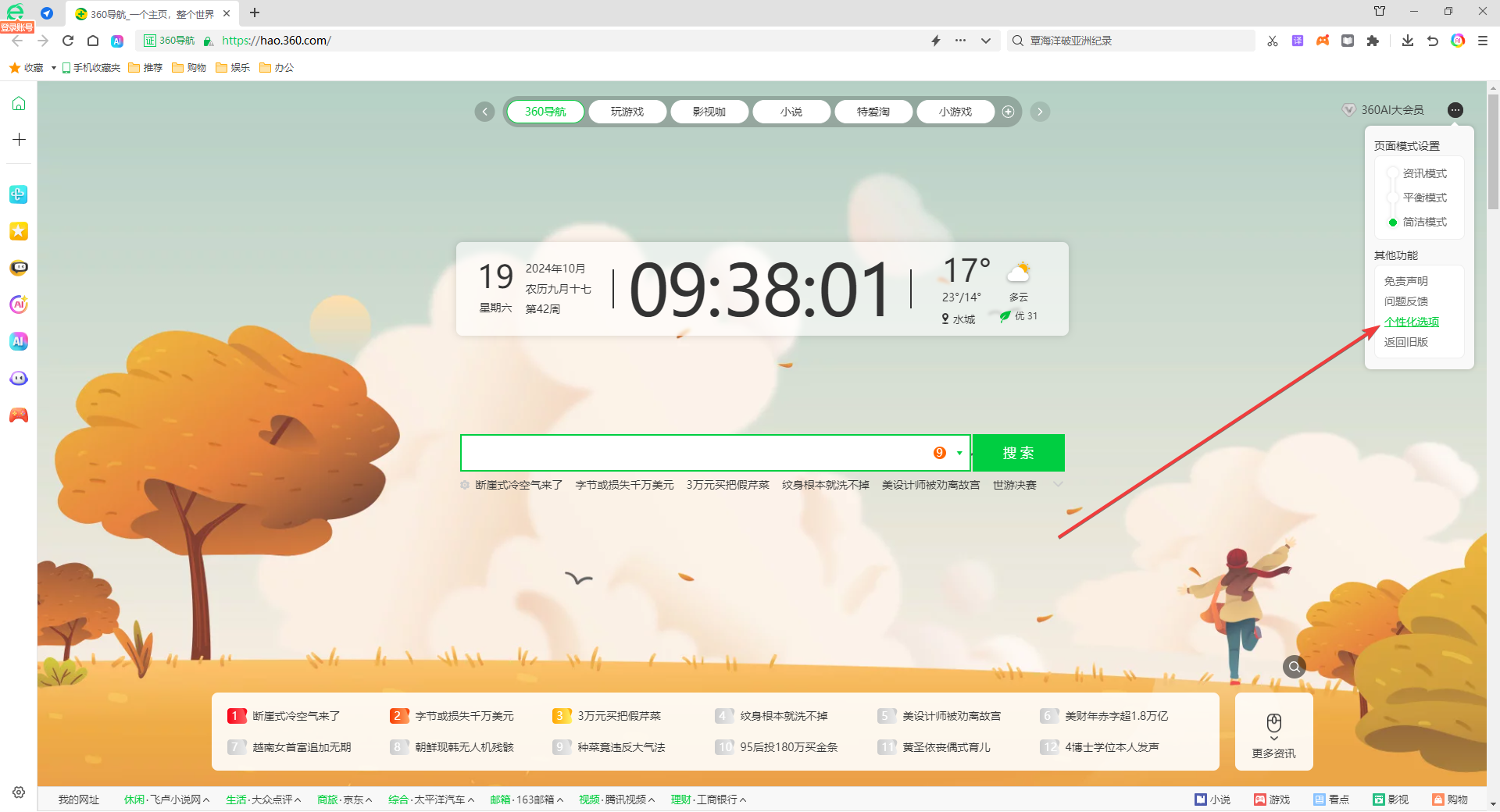Open the sidebar game controller icon
The width and height of the screenshot is (1500, 812).
[x=19, y=415]
